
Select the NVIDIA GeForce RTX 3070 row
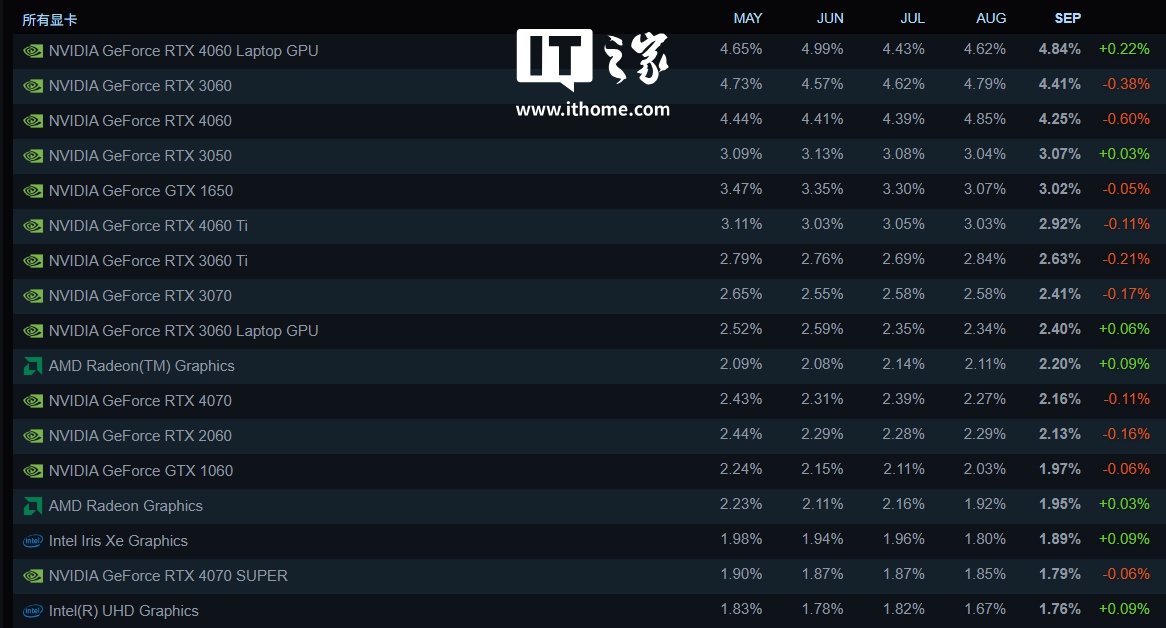tap(140, 296)
